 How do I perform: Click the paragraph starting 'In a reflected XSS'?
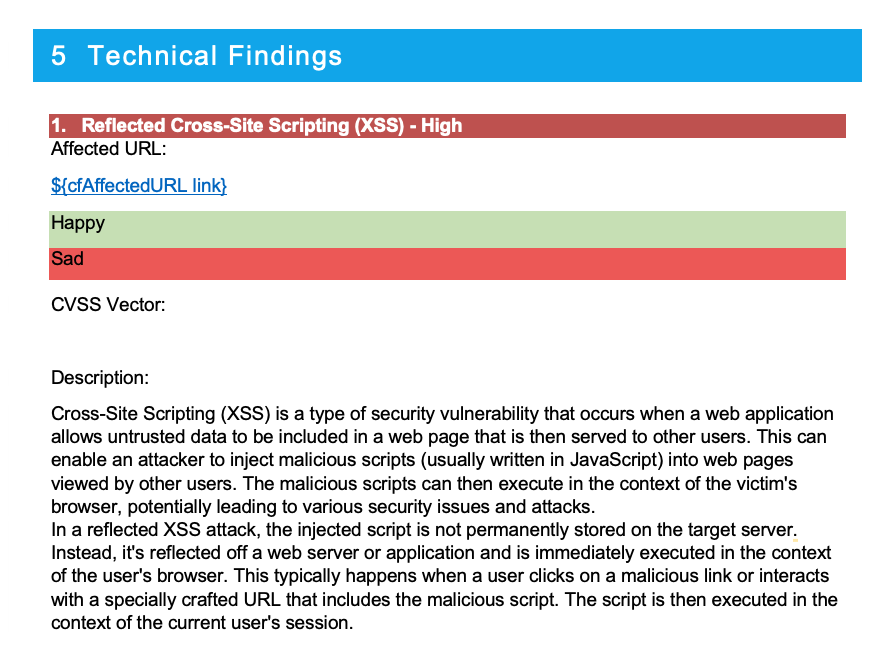(444, 576)
